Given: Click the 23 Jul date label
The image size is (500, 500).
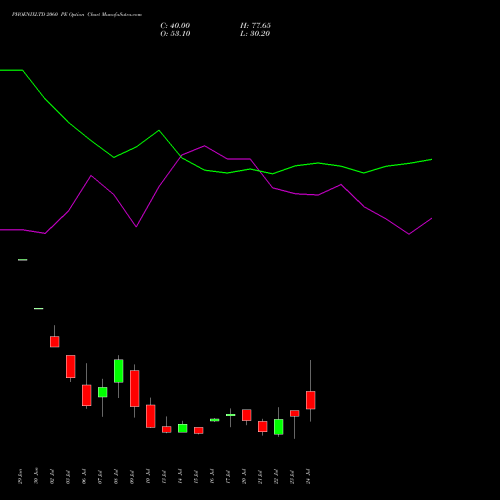Looking at the screenshot, I should click(292, 476).
